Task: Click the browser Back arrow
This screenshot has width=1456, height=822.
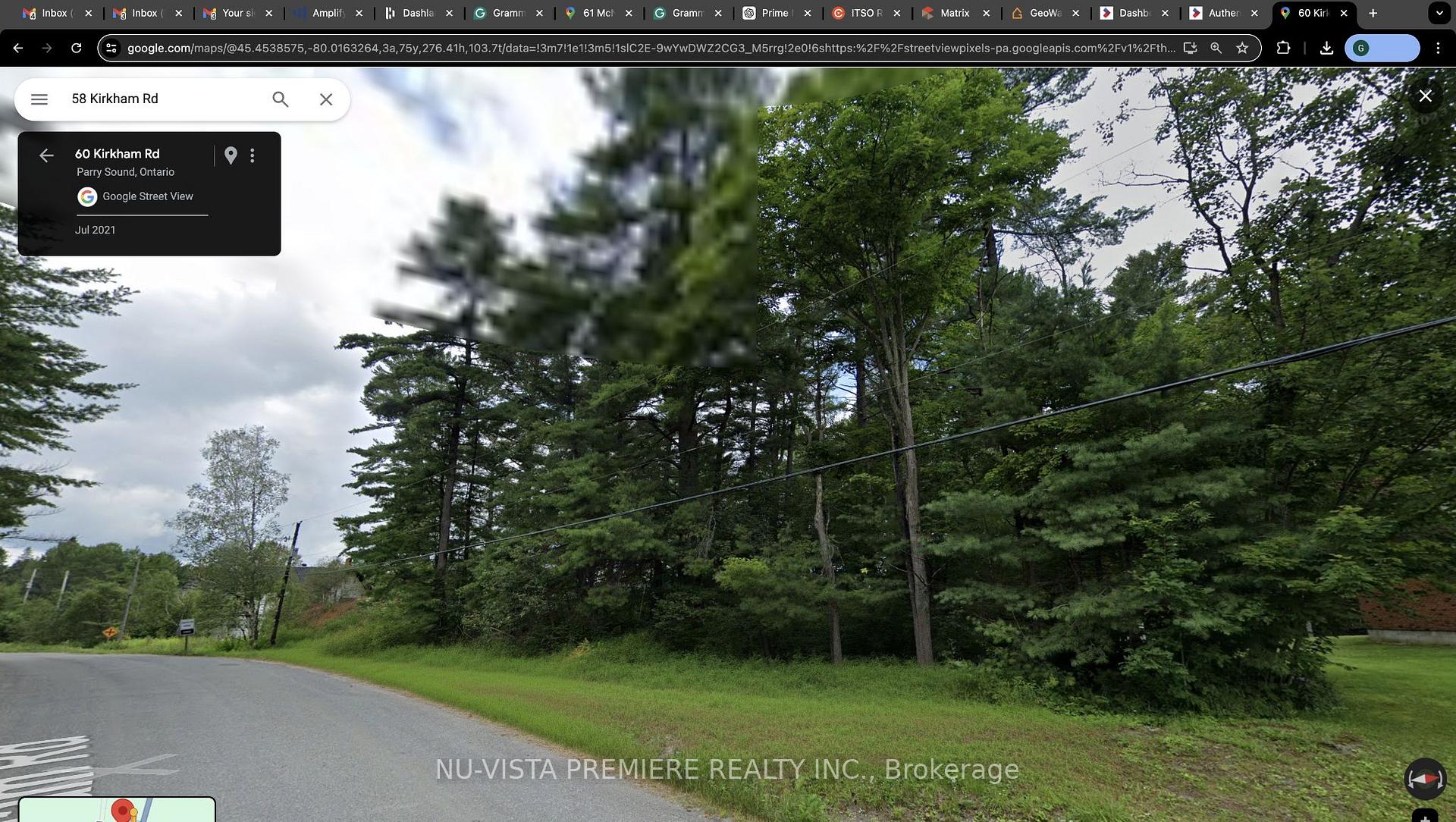Action: point(18,48)
